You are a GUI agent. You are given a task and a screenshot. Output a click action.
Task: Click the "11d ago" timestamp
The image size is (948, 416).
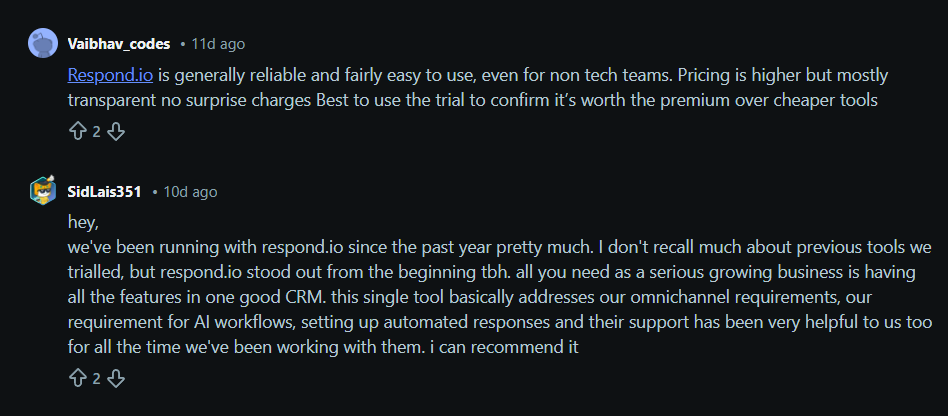[218, 44]
